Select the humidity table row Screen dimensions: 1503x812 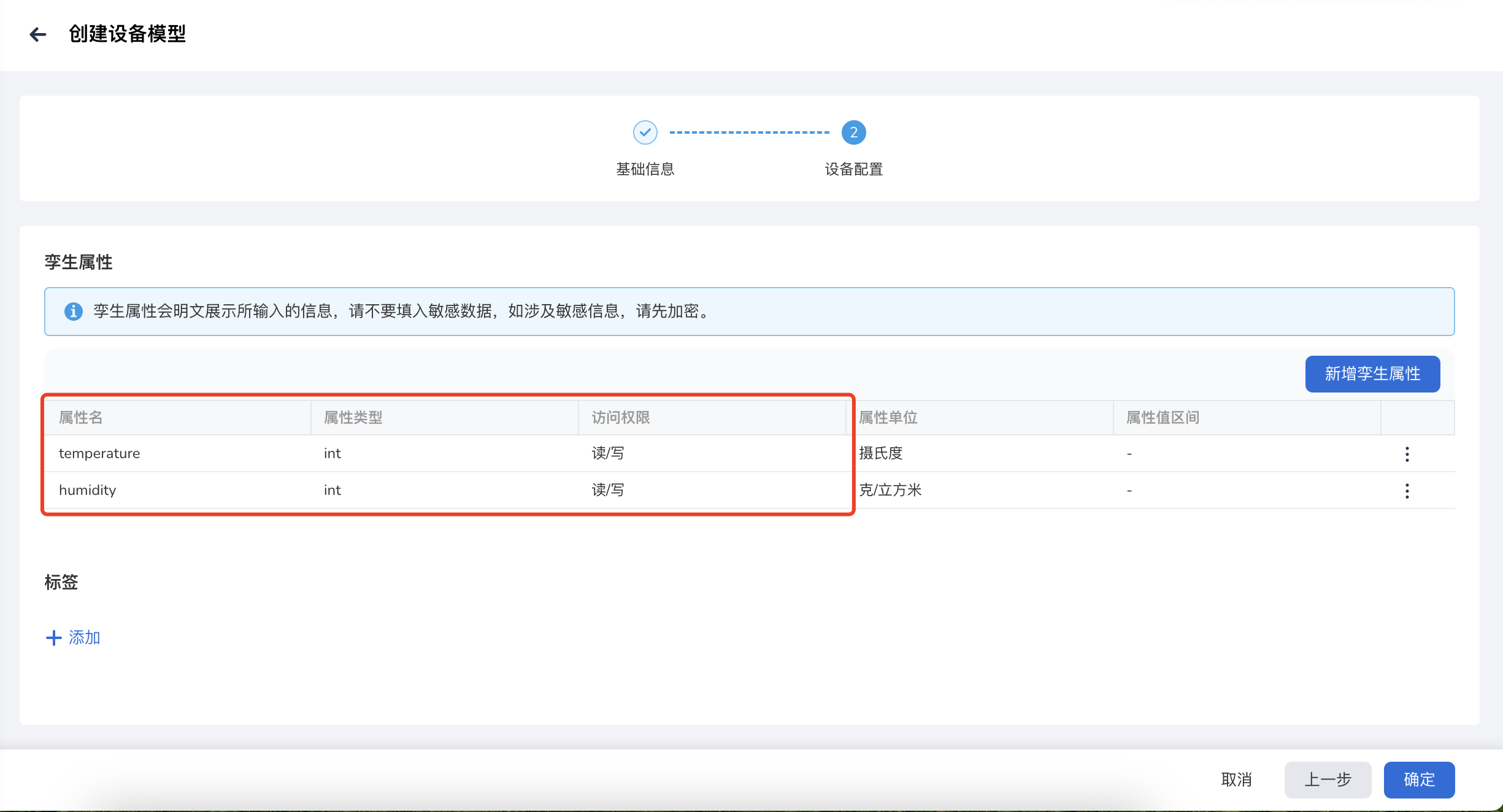click(429, 490)
